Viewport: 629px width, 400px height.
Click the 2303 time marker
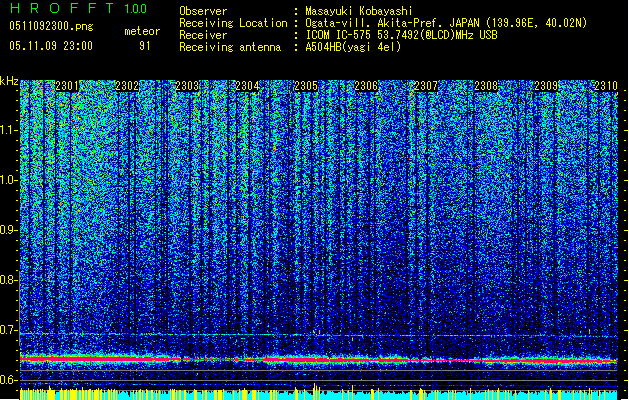point(187,86)
